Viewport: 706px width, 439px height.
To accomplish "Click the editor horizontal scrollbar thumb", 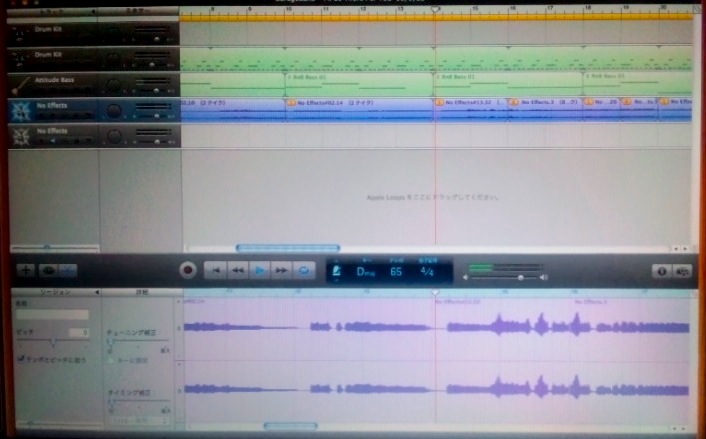I will [x=290, y=426].
